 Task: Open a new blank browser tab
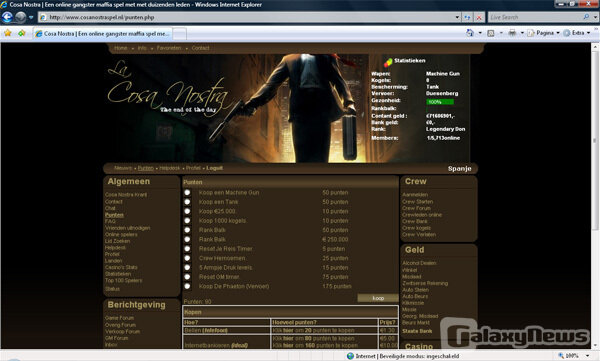[x=179, y=34]
